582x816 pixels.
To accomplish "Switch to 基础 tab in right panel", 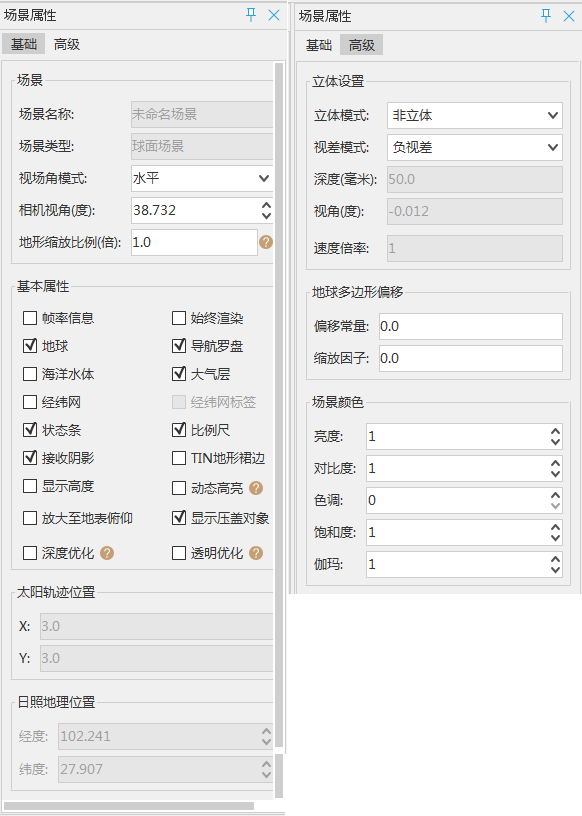I will pos(319,45).
